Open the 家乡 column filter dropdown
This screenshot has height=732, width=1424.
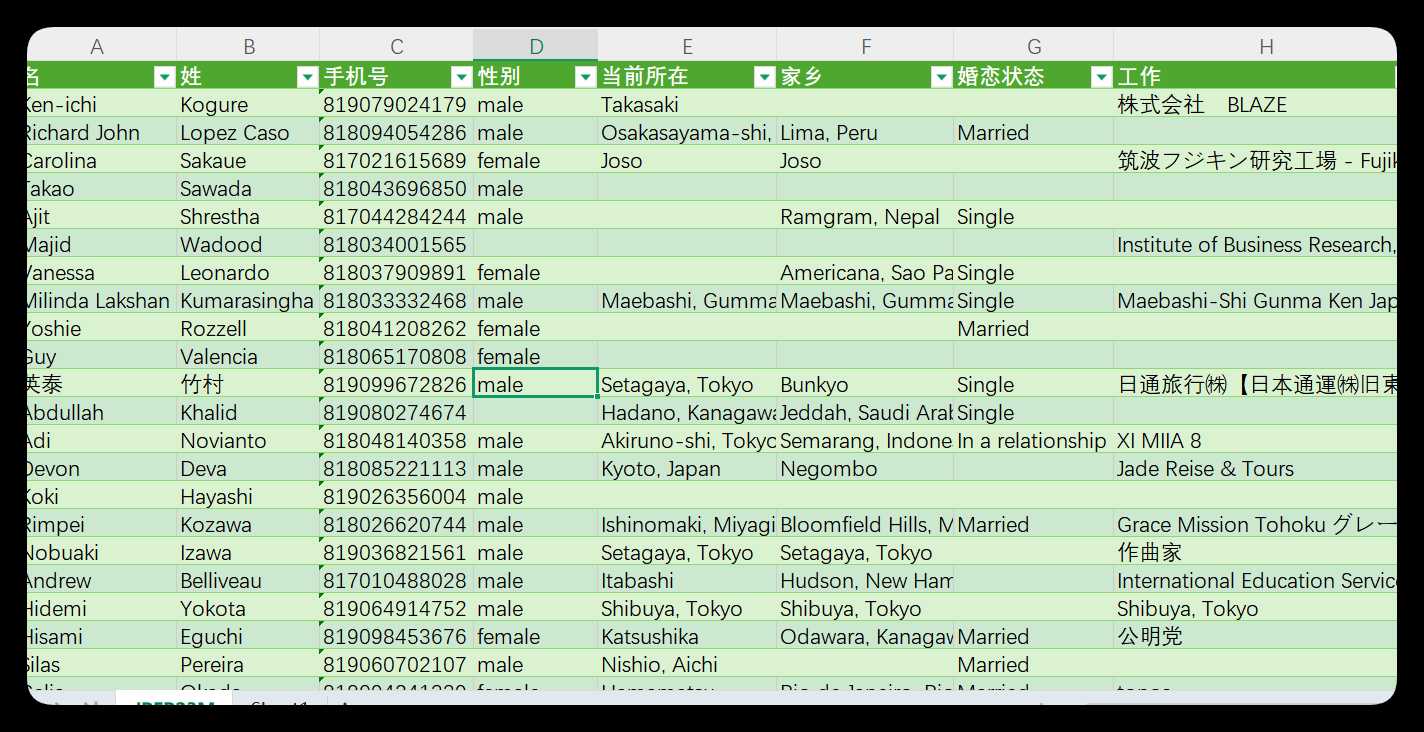(x=941, y=77)
